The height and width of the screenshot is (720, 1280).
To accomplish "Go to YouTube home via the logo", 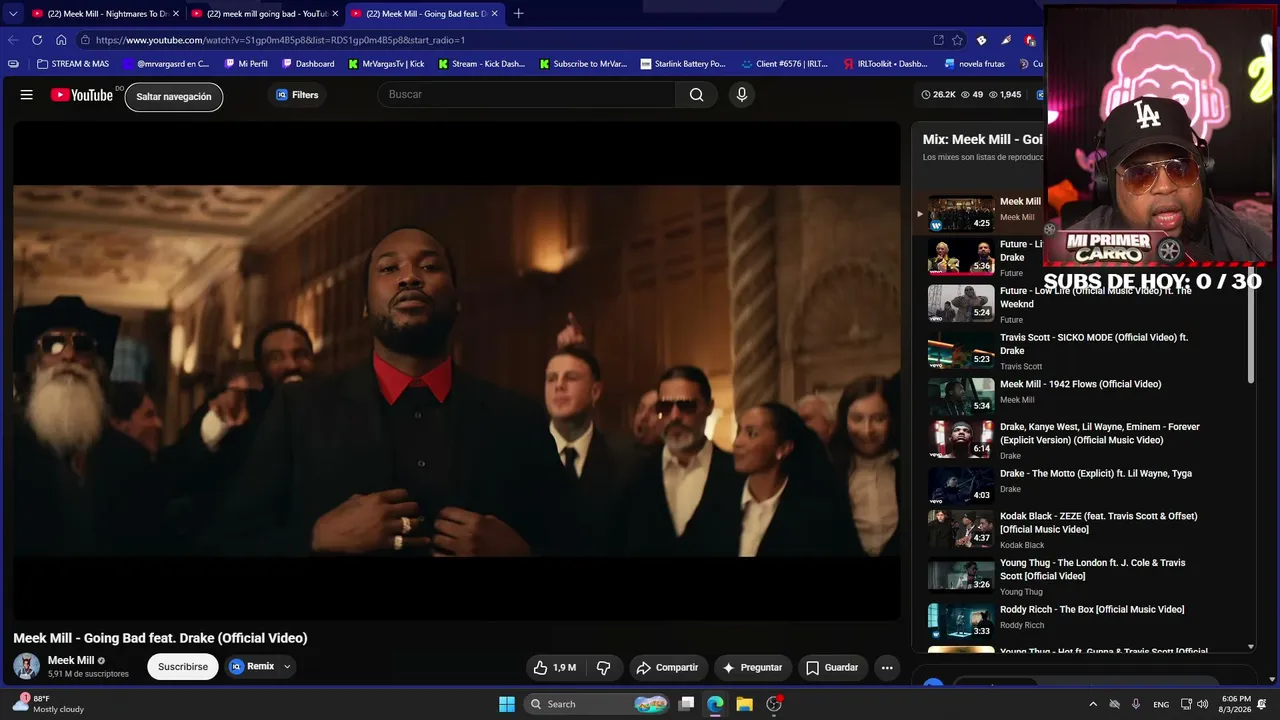I will pyautogui.click(x=82, y=95).
